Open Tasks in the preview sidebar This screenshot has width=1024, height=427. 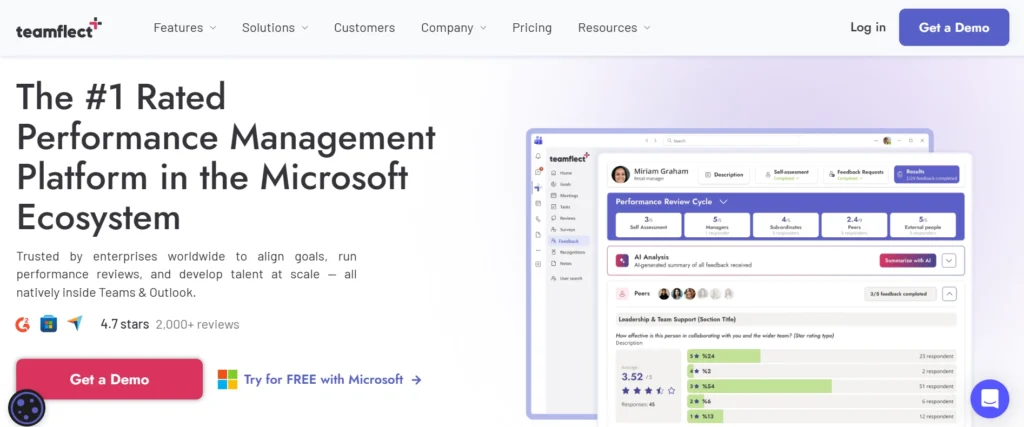(x=561, y=206)
